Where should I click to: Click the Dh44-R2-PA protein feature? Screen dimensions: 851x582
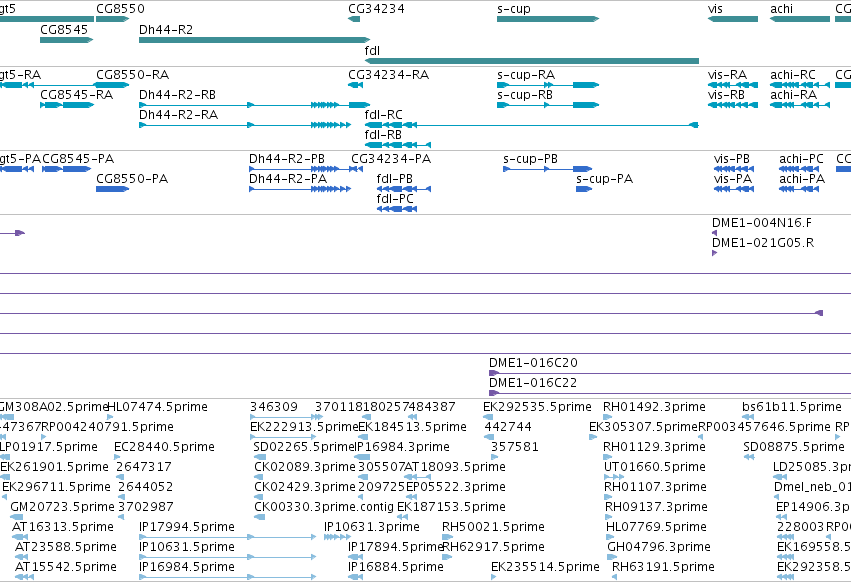point(300,189)
